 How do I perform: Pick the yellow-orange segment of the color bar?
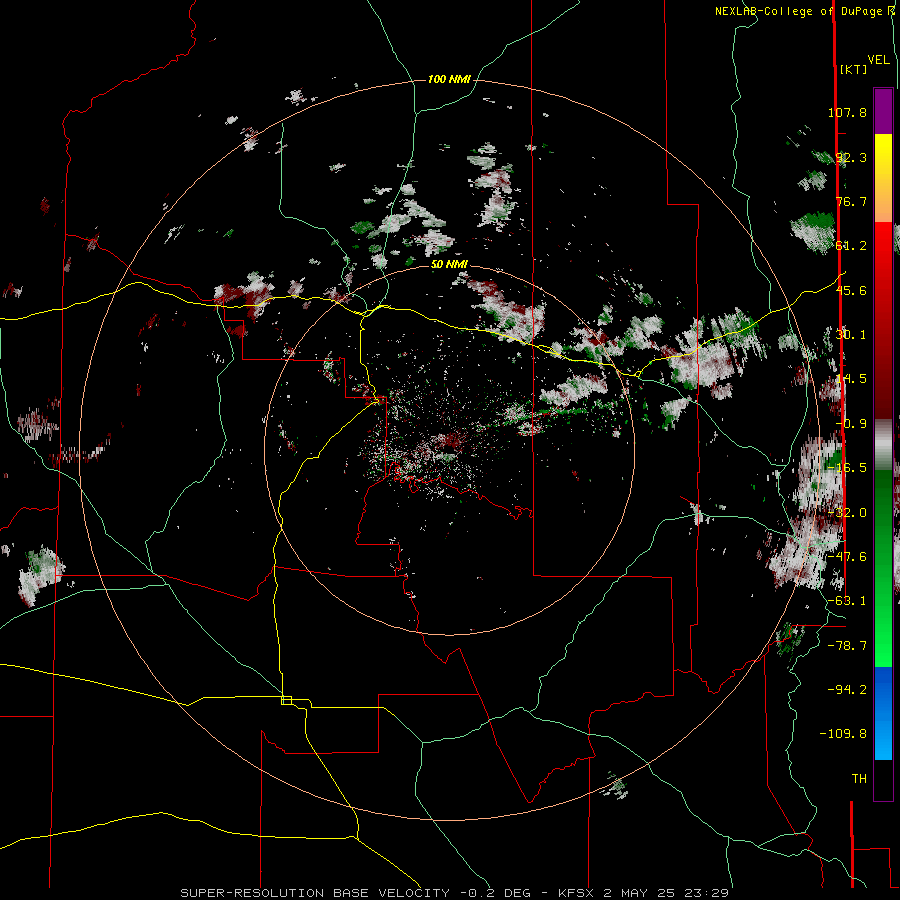(x=883, y=178)
